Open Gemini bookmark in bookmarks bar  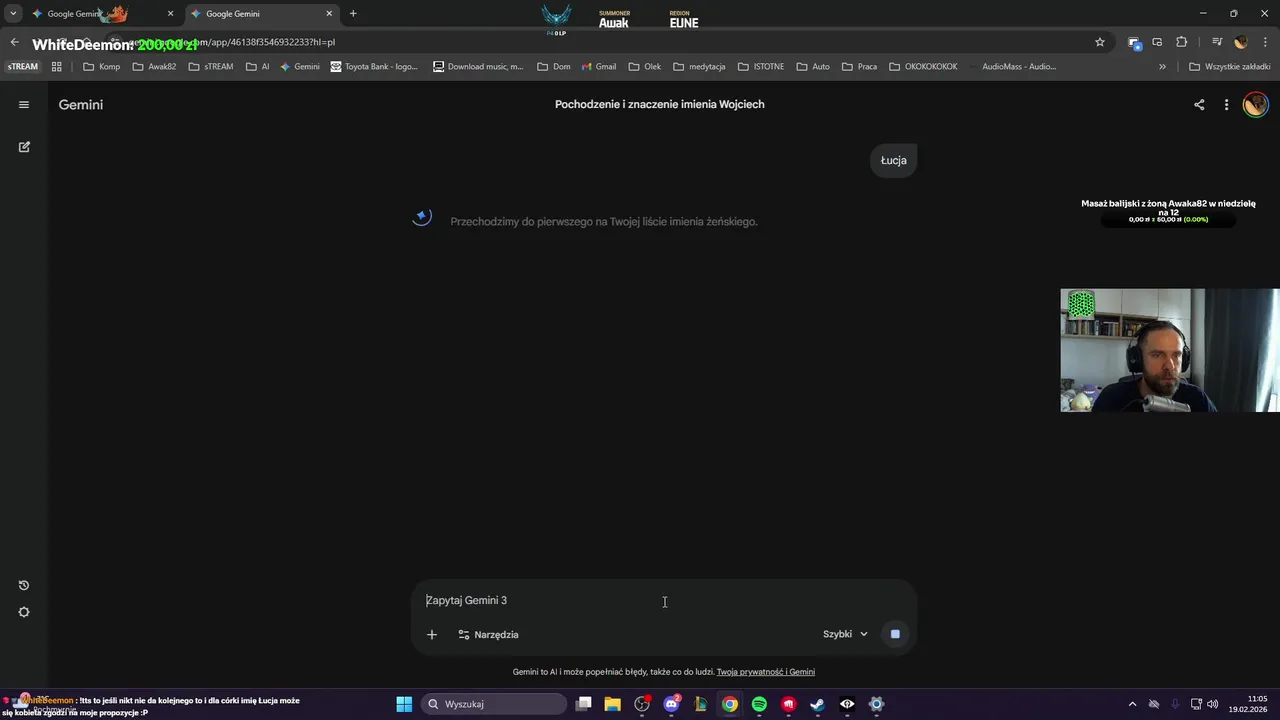[x=300, y=67]
